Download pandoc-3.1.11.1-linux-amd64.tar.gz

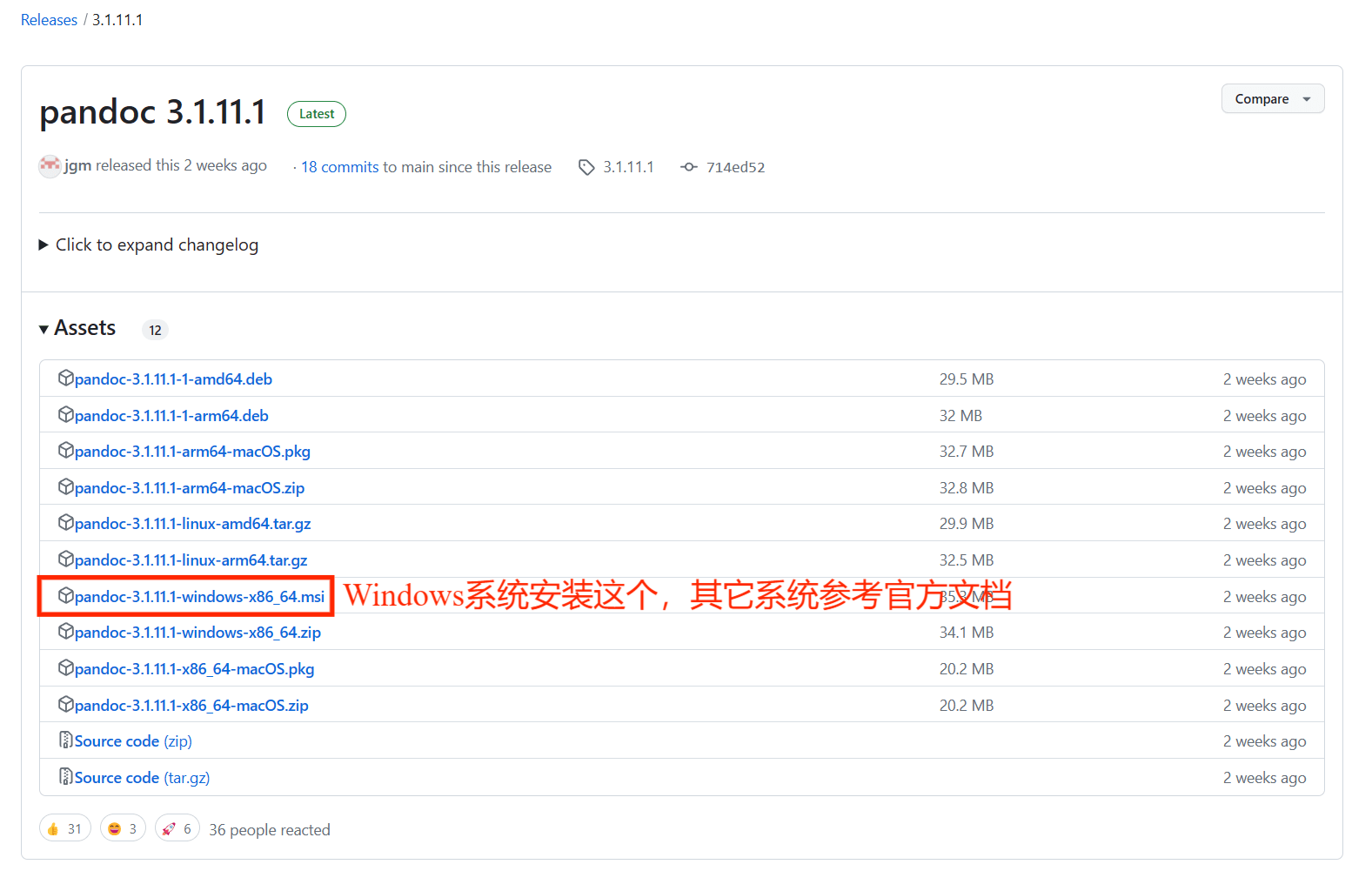[192, 524]
